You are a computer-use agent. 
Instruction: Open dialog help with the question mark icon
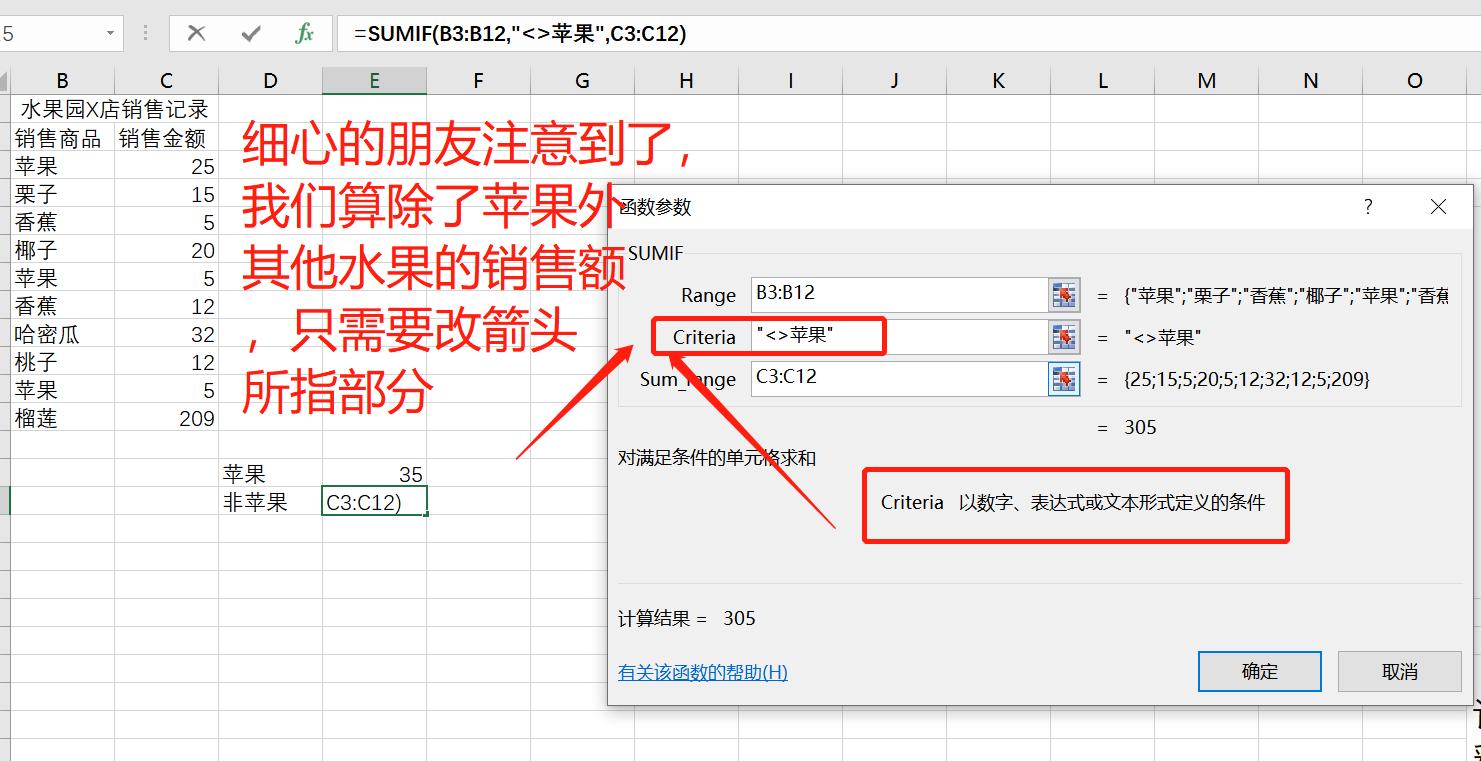click(x=1366, y=207)
